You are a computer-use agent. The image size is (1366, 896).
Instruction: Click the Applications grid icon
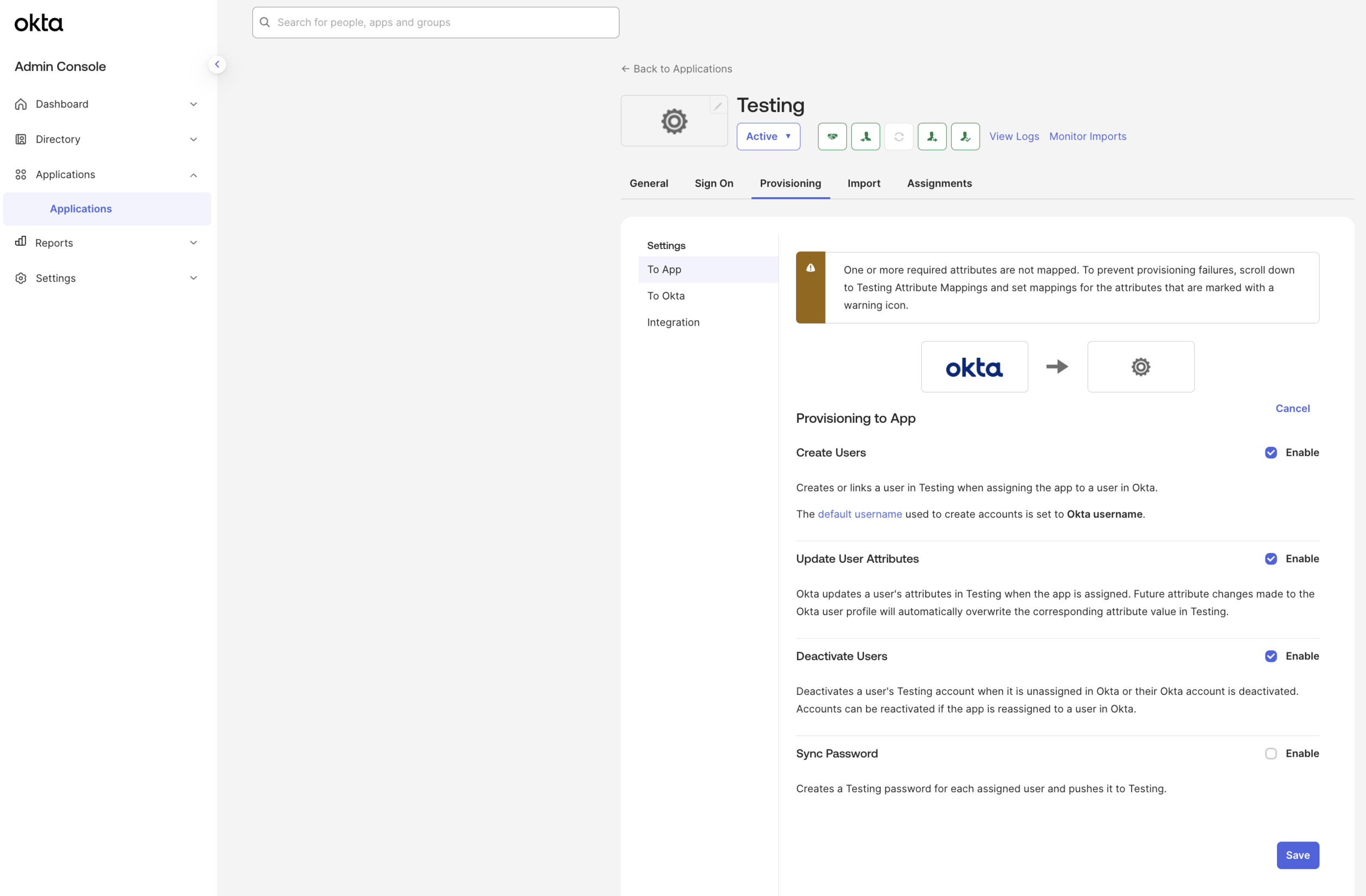tap(21, 174)
